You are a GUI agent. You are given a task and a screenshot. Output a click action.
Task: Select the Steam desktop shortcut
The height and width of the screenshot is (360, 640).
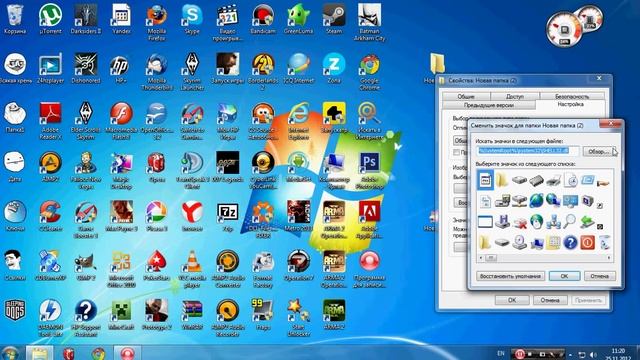(334, 19)
